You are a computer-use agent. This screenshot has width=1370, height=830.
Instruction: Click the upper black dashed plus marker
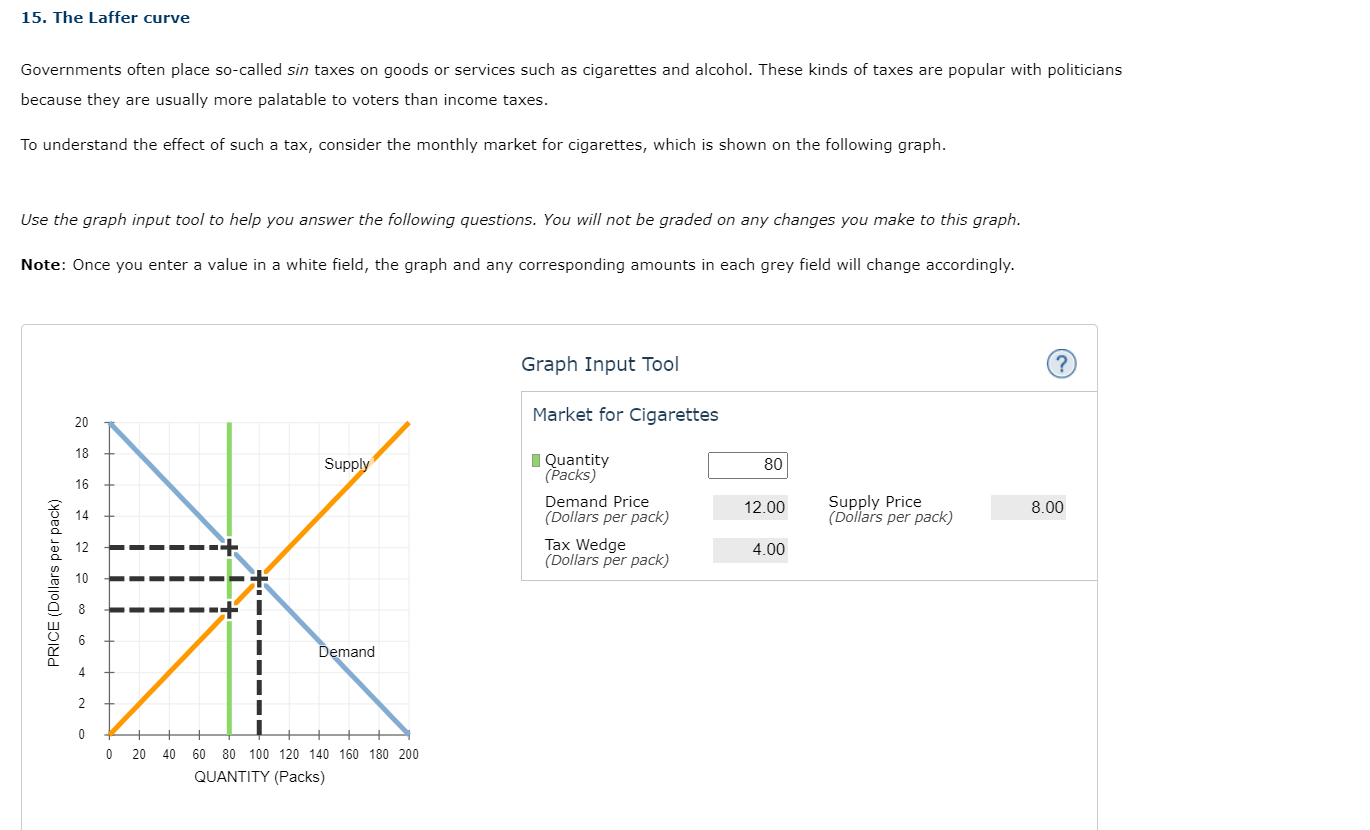coord(229,547)
